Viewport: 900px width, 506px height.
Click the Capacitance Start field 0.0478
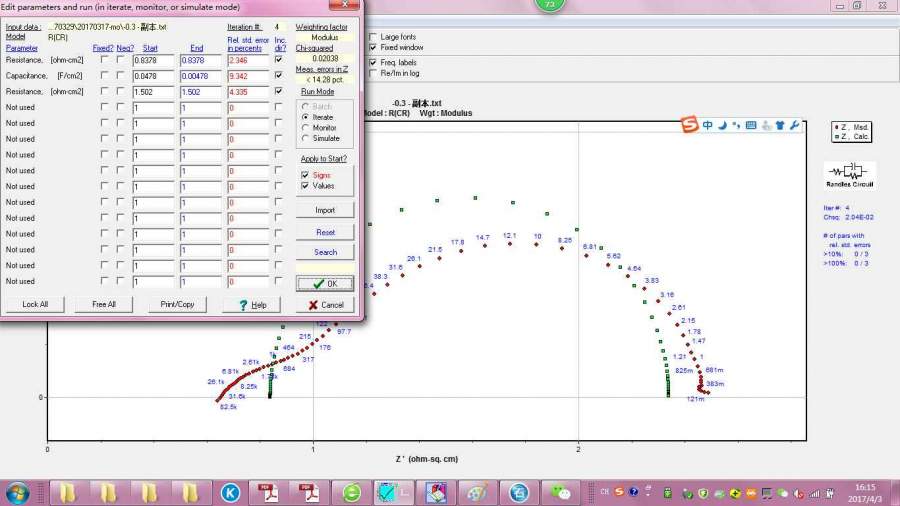click(x=153, y=76)
